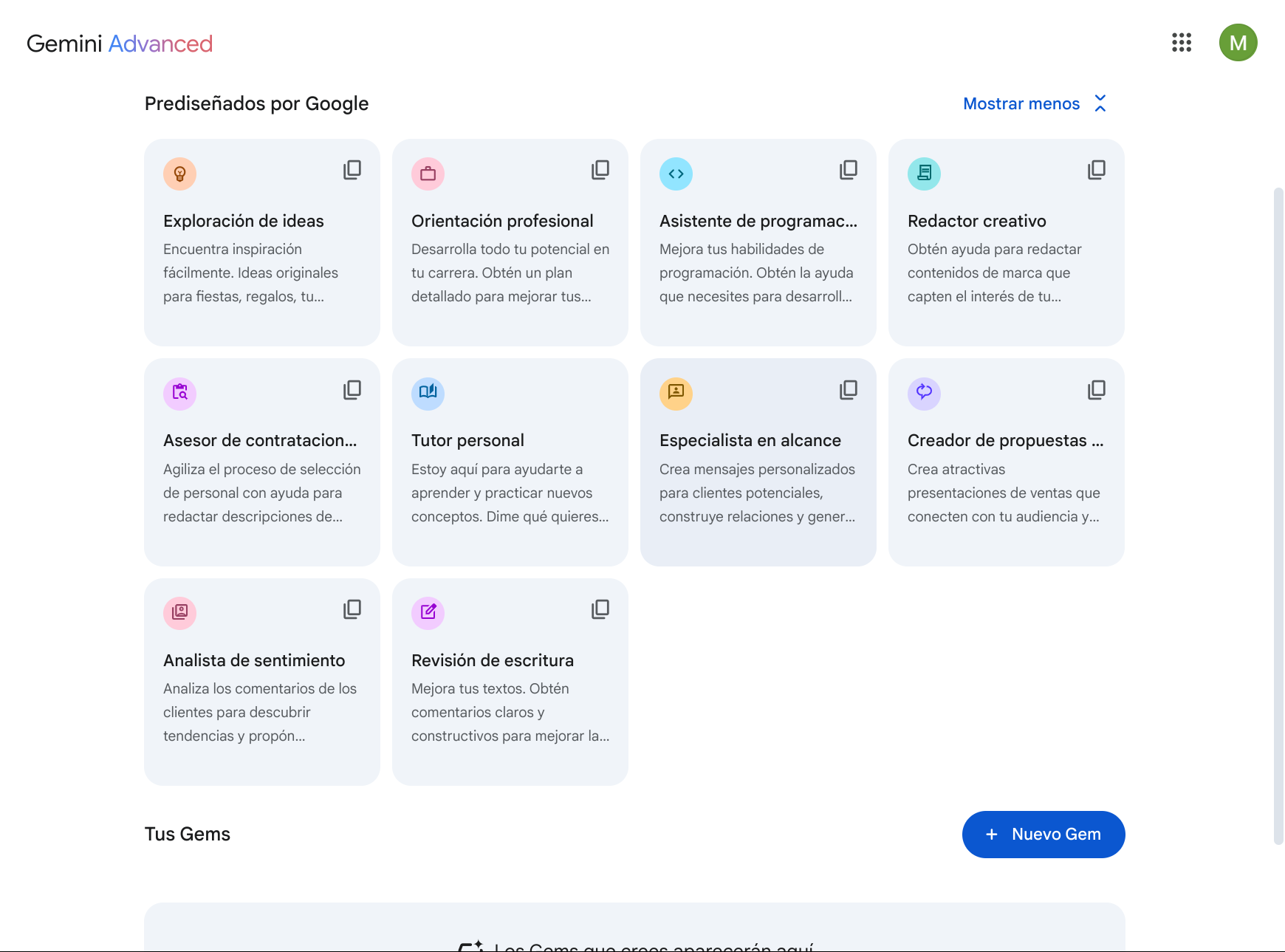Copy the Especialista en alcance Gem
1285x952 pixels.
tap(849, 389)
